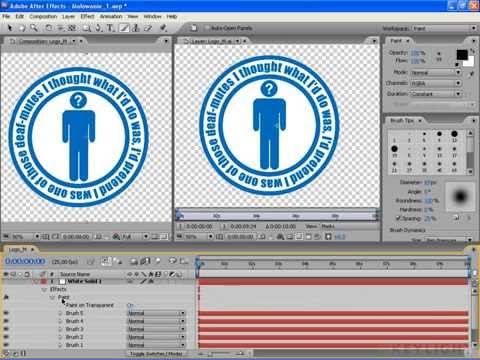Open the Effect menu
Screen dimensions: 480x360
click(x=87, y=16)
